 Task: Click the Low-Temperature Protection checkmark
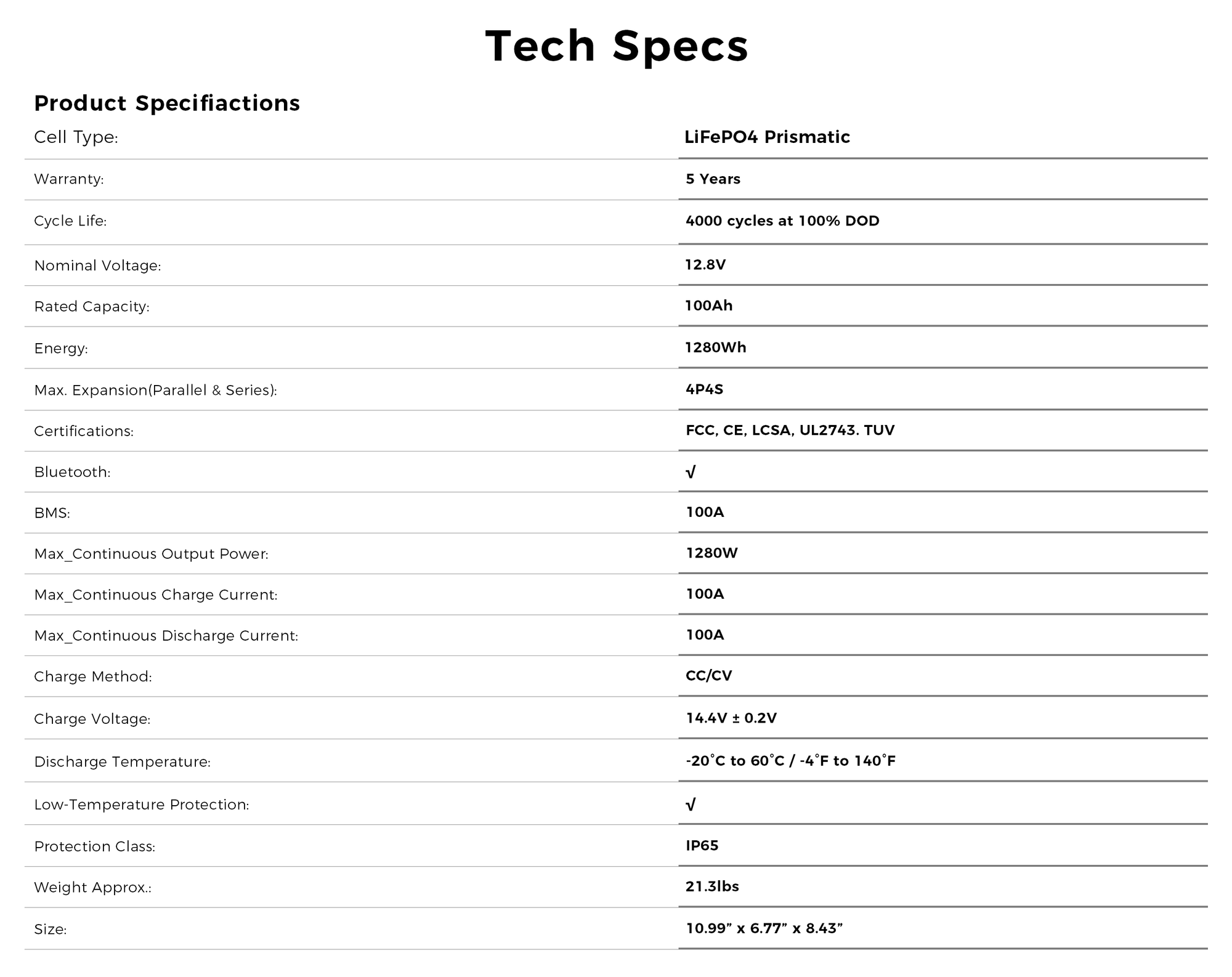pyautogui.click(x=691, y=805)
